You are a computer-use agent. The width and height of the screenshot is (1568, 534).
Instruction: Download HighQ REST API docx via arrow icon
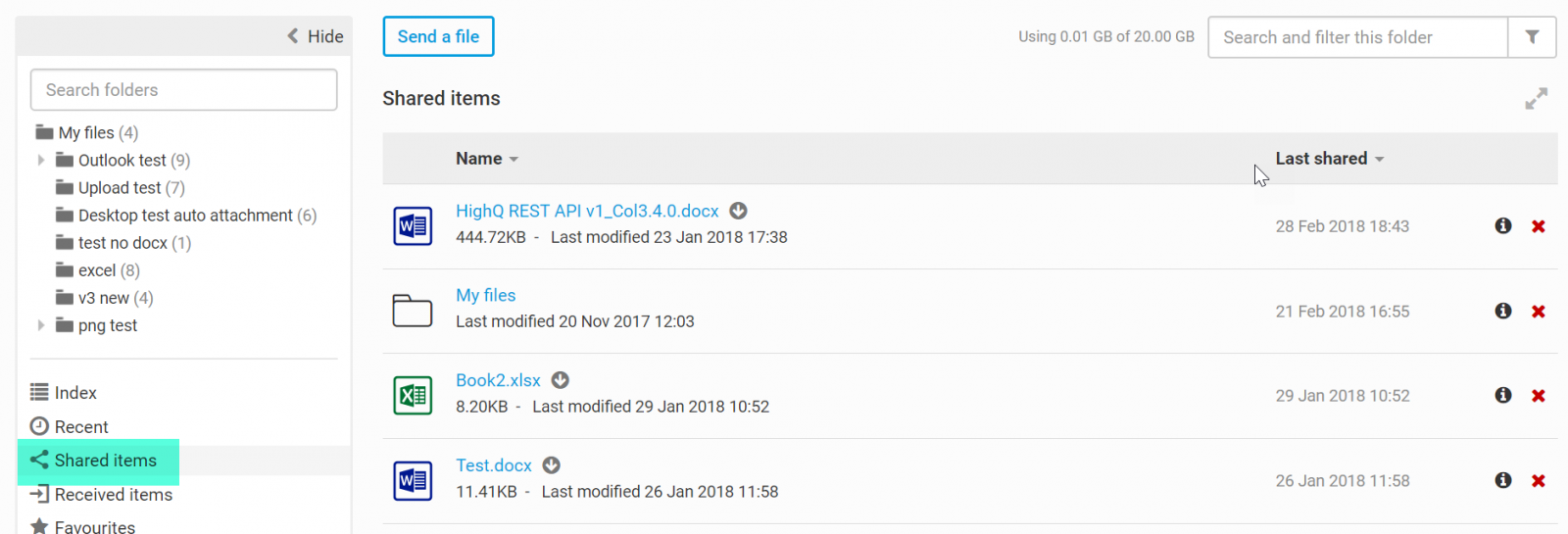(739, 211)
